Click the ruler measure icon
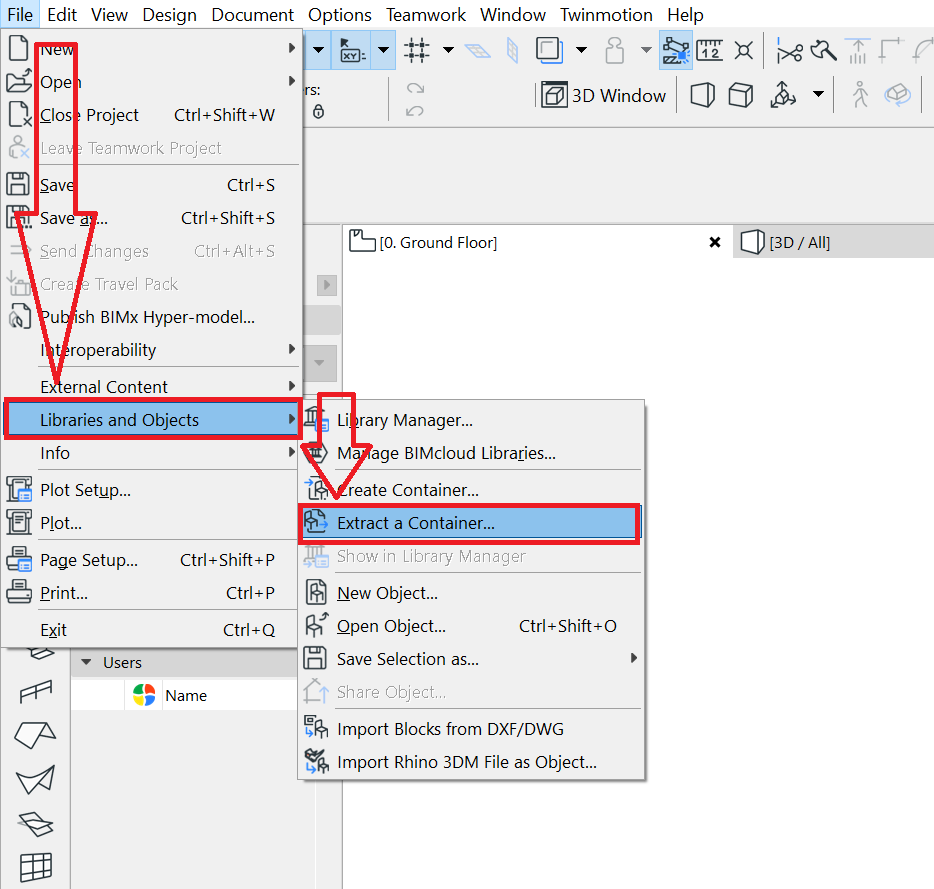This screenshot has width=934, height=889. click(709, 50)
